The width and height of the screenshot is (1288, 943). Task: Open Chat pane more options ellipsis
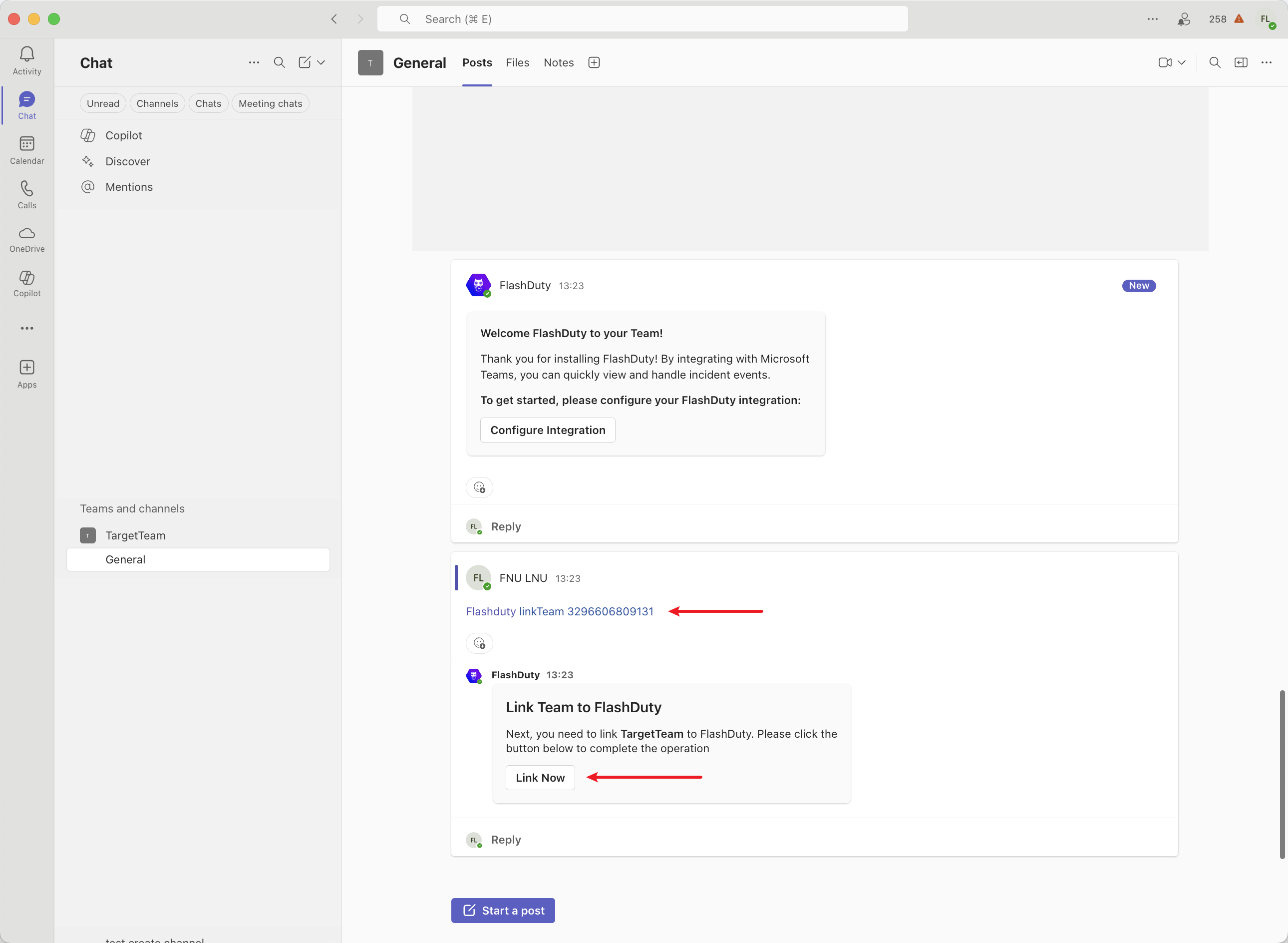(x=254, y=62)
